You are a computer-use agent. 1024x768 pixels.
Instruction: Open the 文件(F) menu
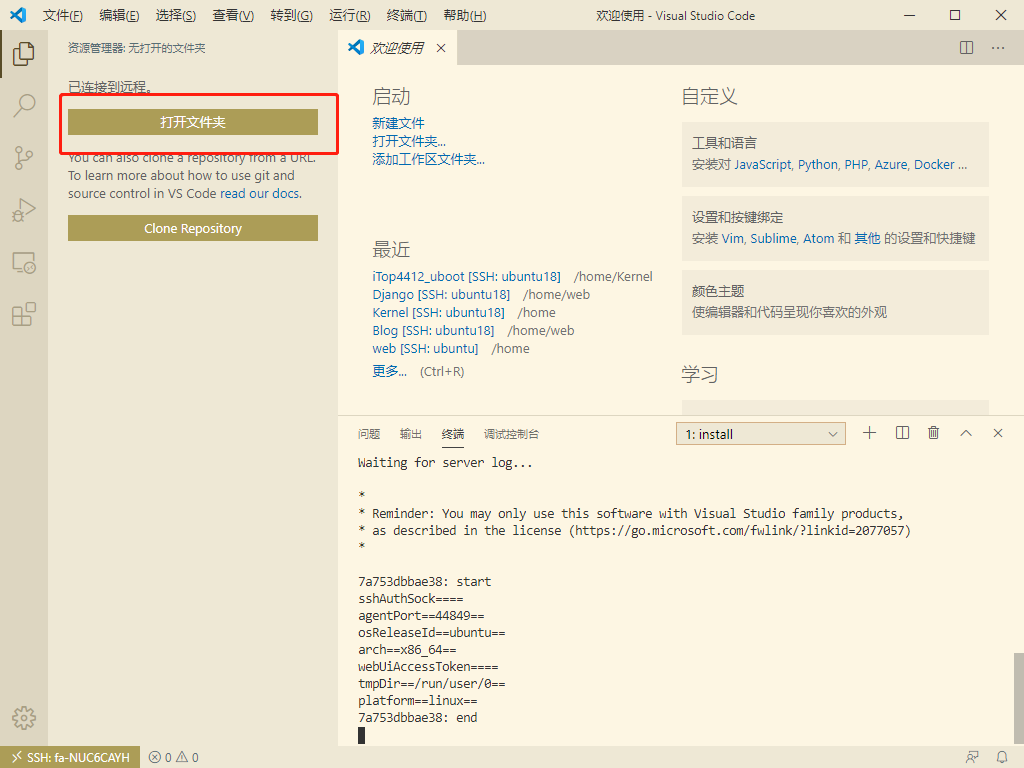click(x=63, y=16)
